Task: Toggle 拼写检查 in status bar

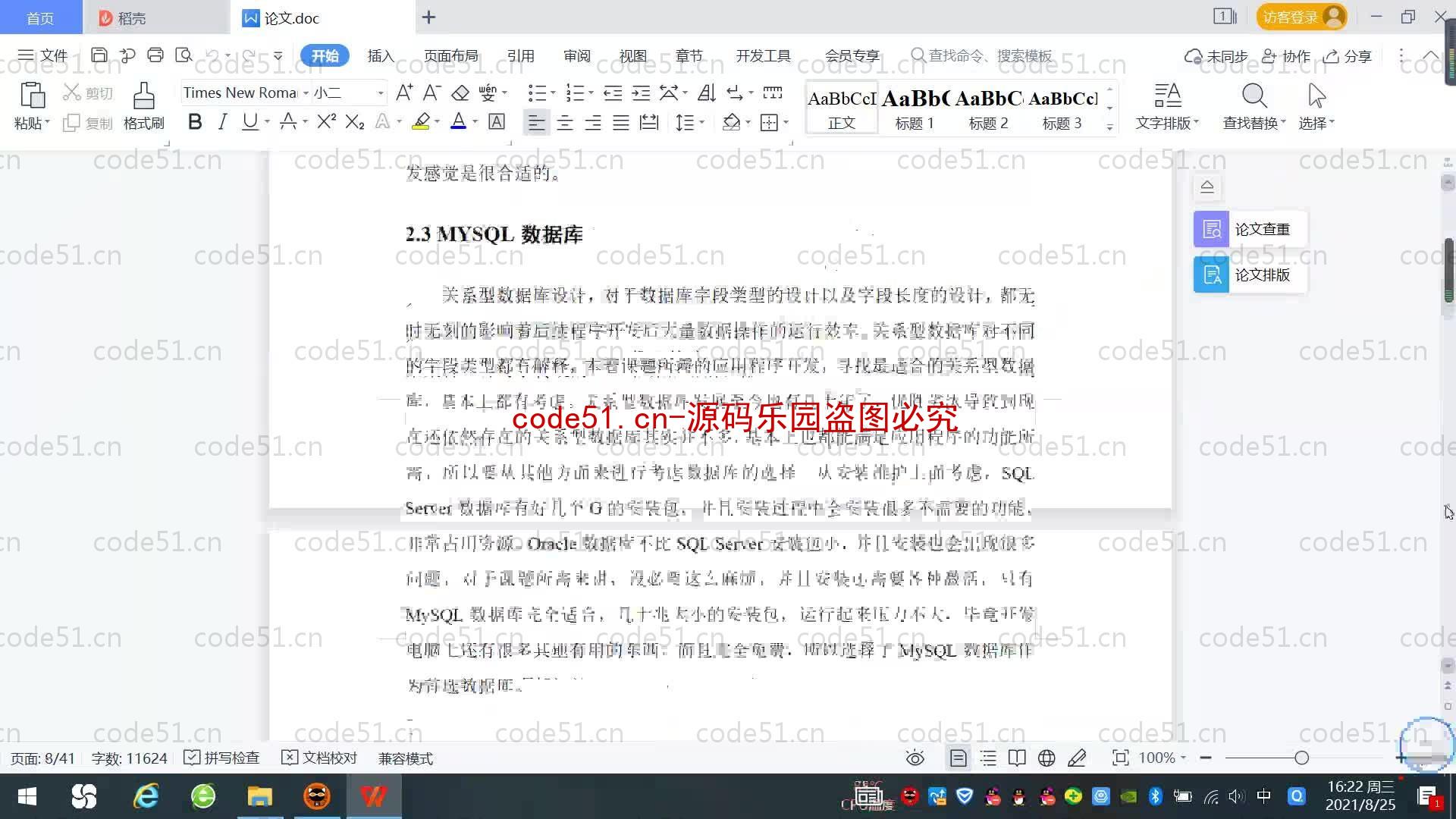Action: [221, 758]
